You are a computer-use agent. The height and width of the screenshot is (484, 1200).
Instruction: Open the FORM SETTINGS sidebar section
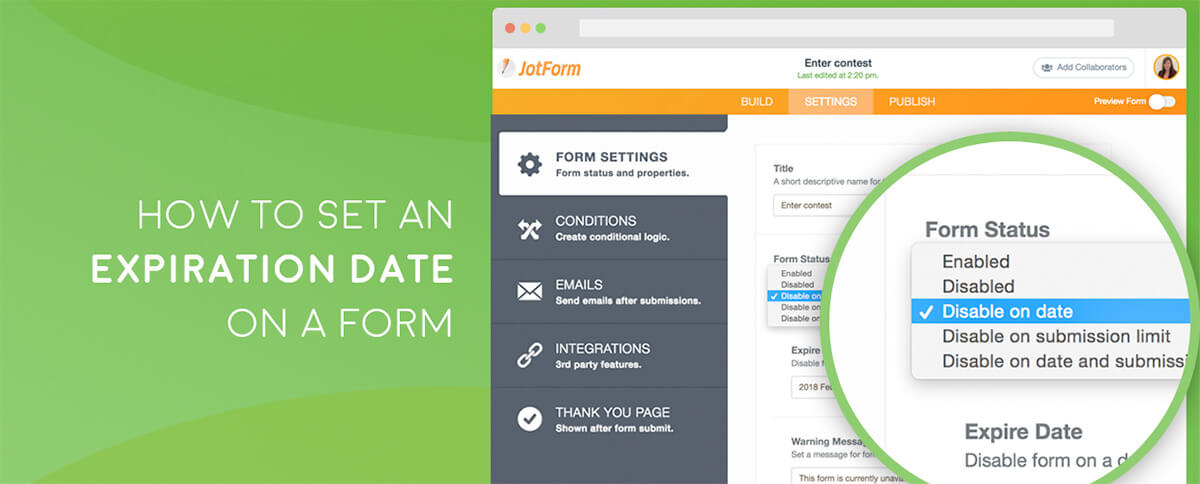pyautogui.click(x=613, y=164)
